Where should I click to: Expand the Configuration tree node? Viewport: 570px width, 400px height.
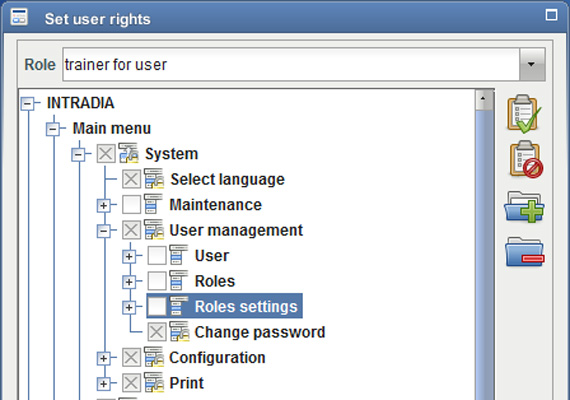[x=104, y=358]
